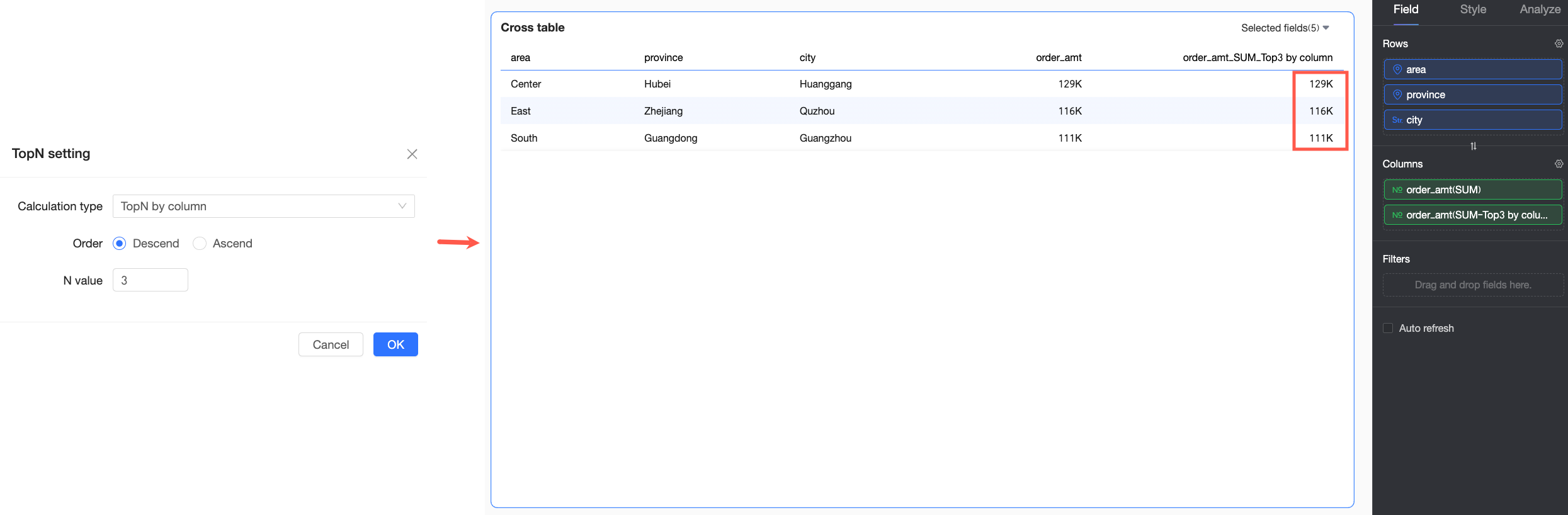Click the province field location icon
Screen dimensions: 1568x515
coord(1397,94)
